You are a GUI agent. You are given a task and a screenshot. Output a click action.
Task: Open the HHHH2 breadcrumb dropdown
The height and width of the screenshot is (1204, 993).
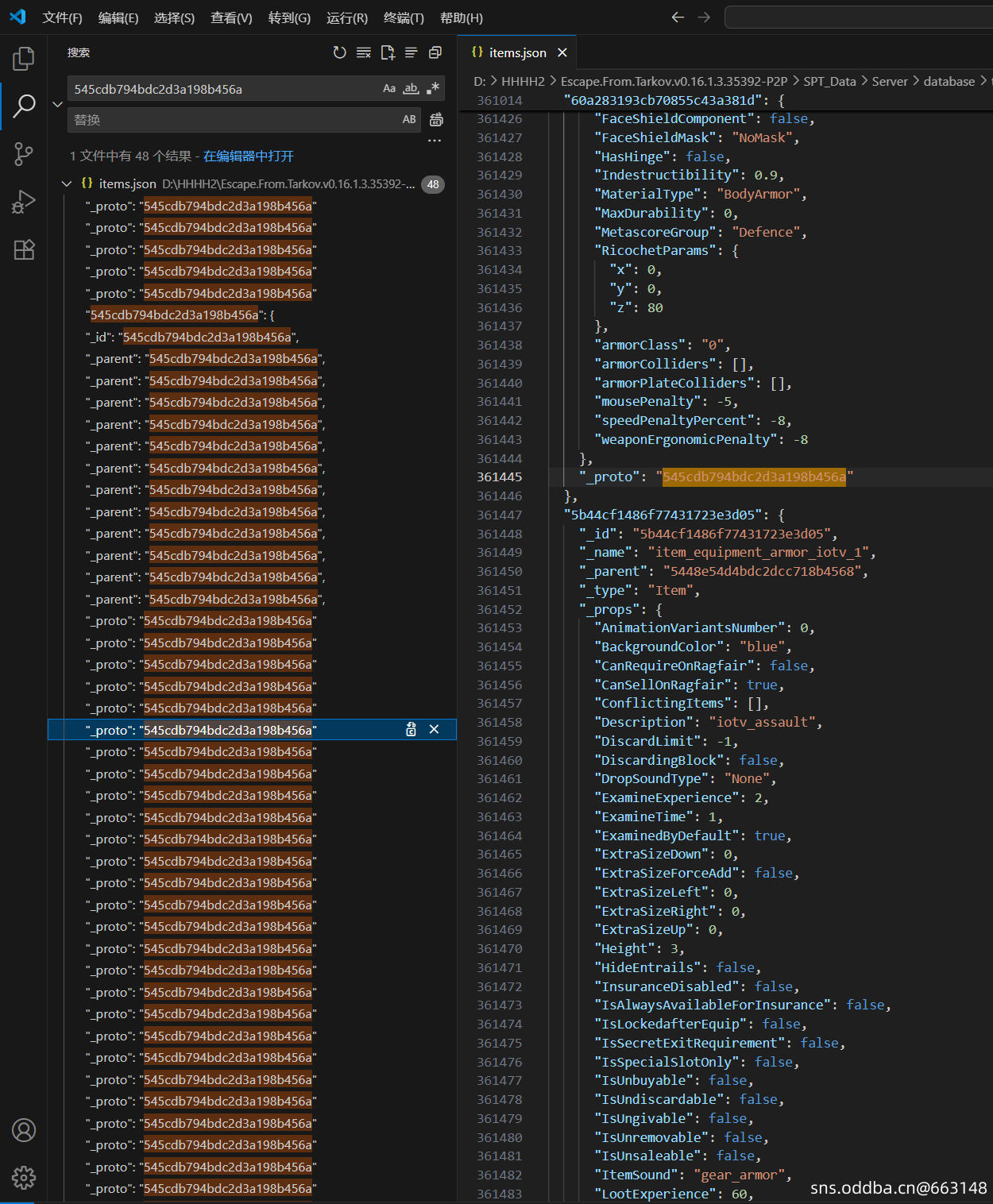(x=523, y=81)
